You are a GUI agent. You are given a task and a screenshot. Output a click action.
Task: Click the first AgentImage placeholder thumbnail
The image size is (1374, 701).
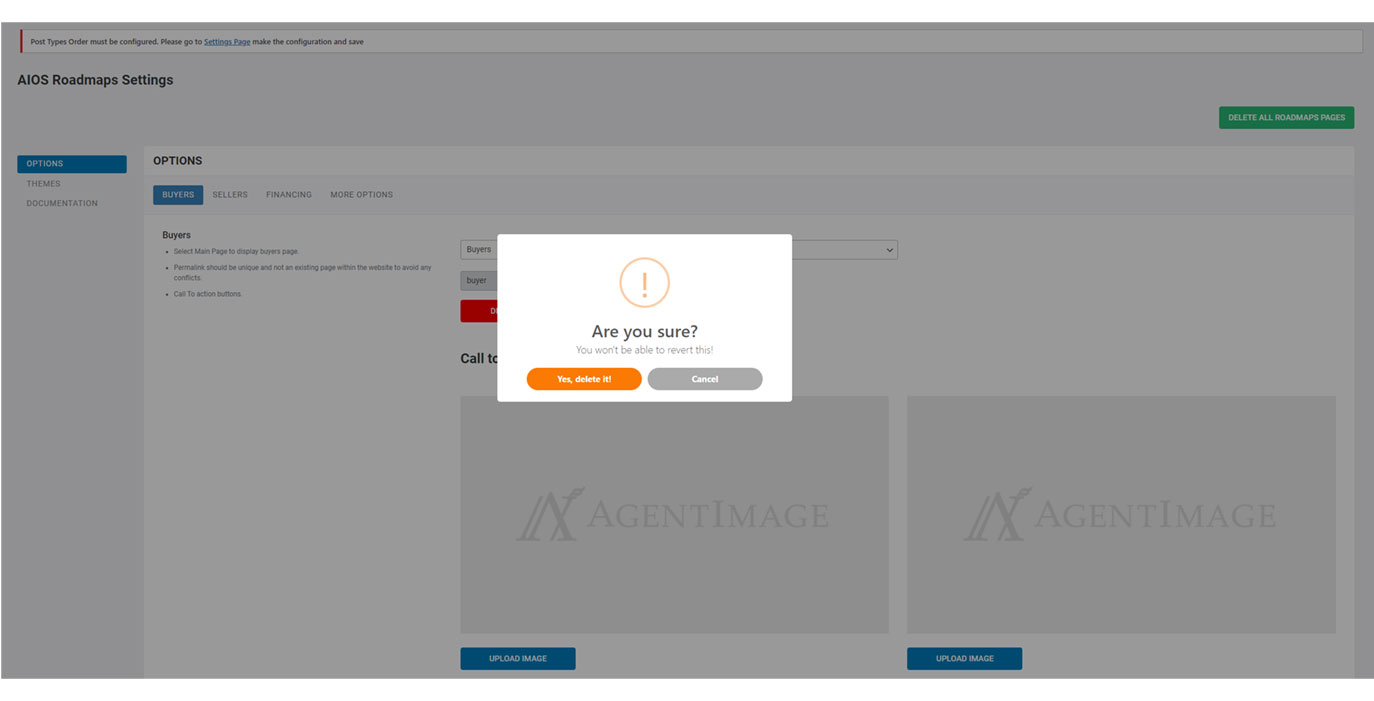(675, 515)
